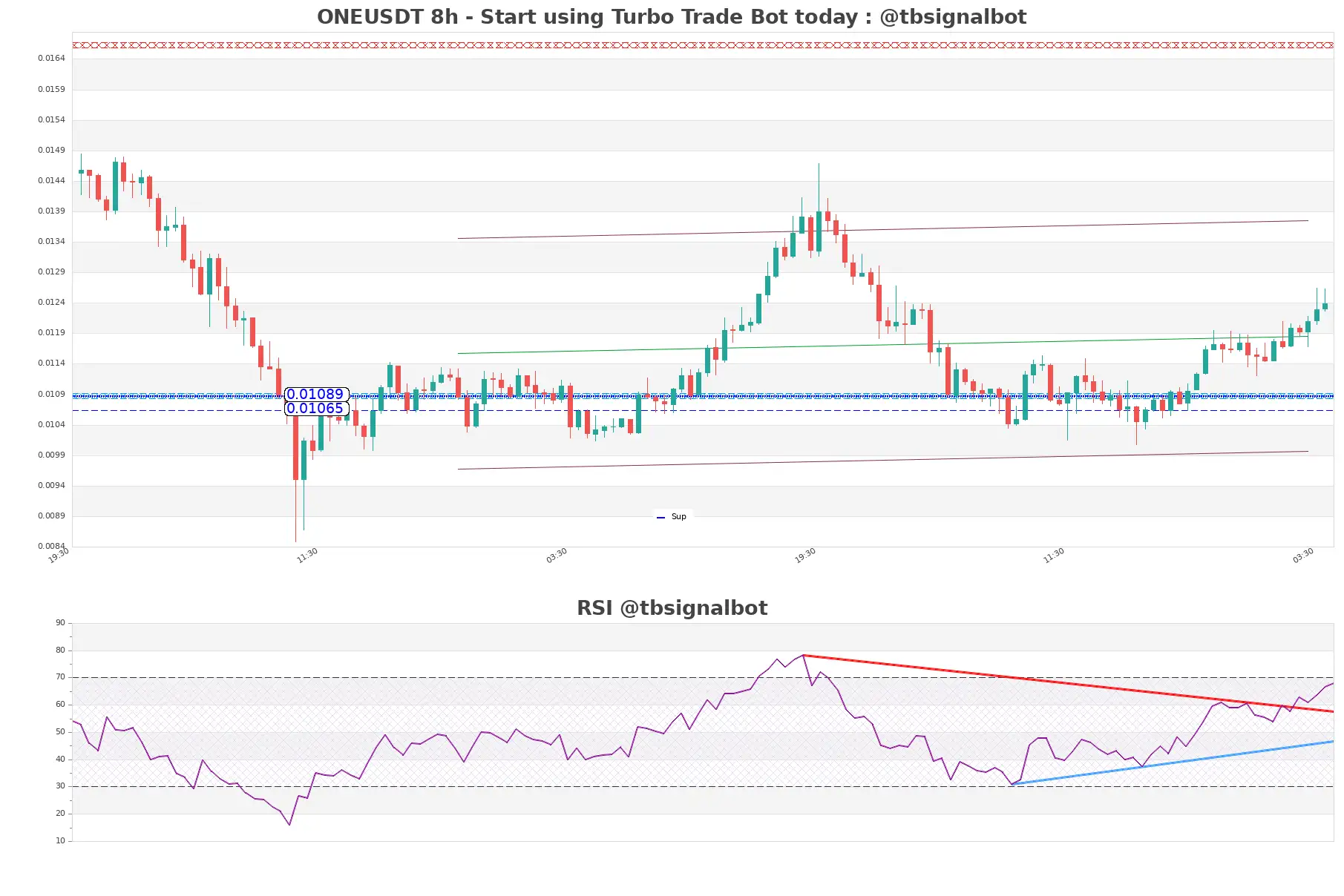Click the 0.0104 price axis label
Viewport: 1344px width, 896px height.
51,424
